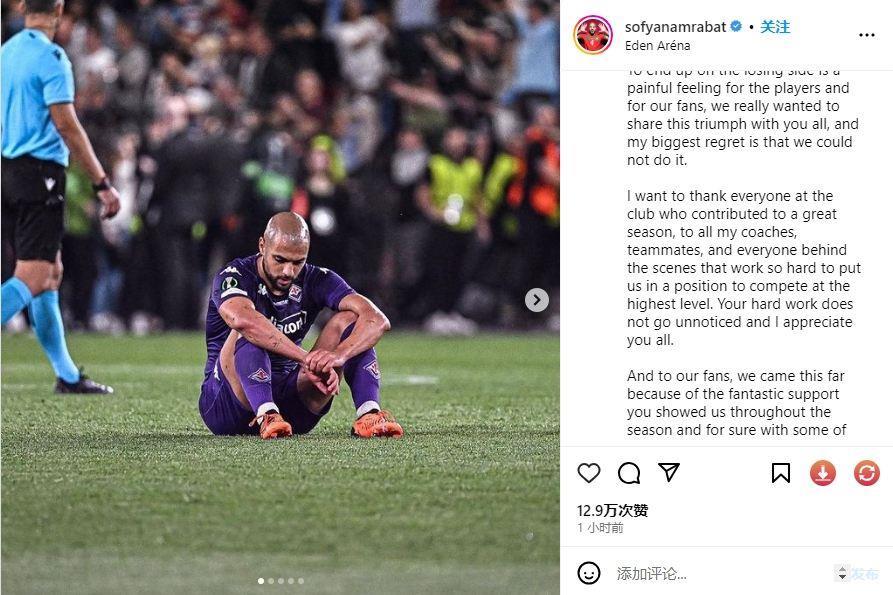Open the sofyanamrabat profile picture

click(593, 35)
